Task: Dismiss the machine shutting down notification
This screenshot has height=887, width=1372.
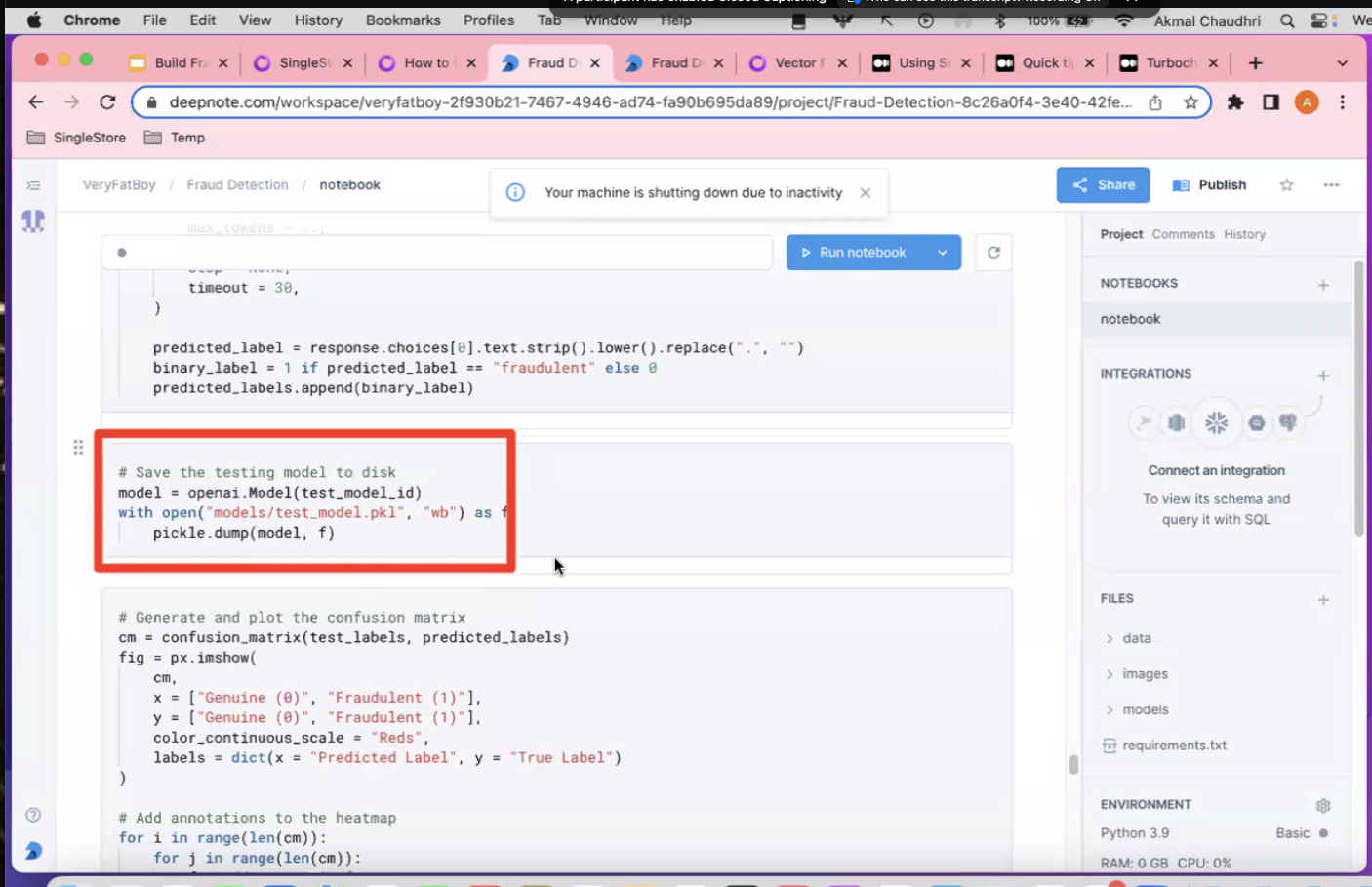Action: [865, 193]
